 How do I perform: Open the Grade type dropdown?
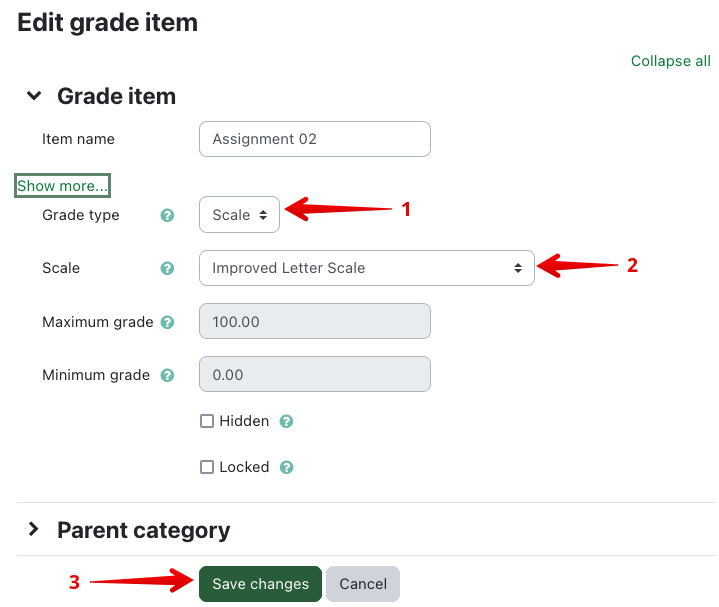[240, 215]
